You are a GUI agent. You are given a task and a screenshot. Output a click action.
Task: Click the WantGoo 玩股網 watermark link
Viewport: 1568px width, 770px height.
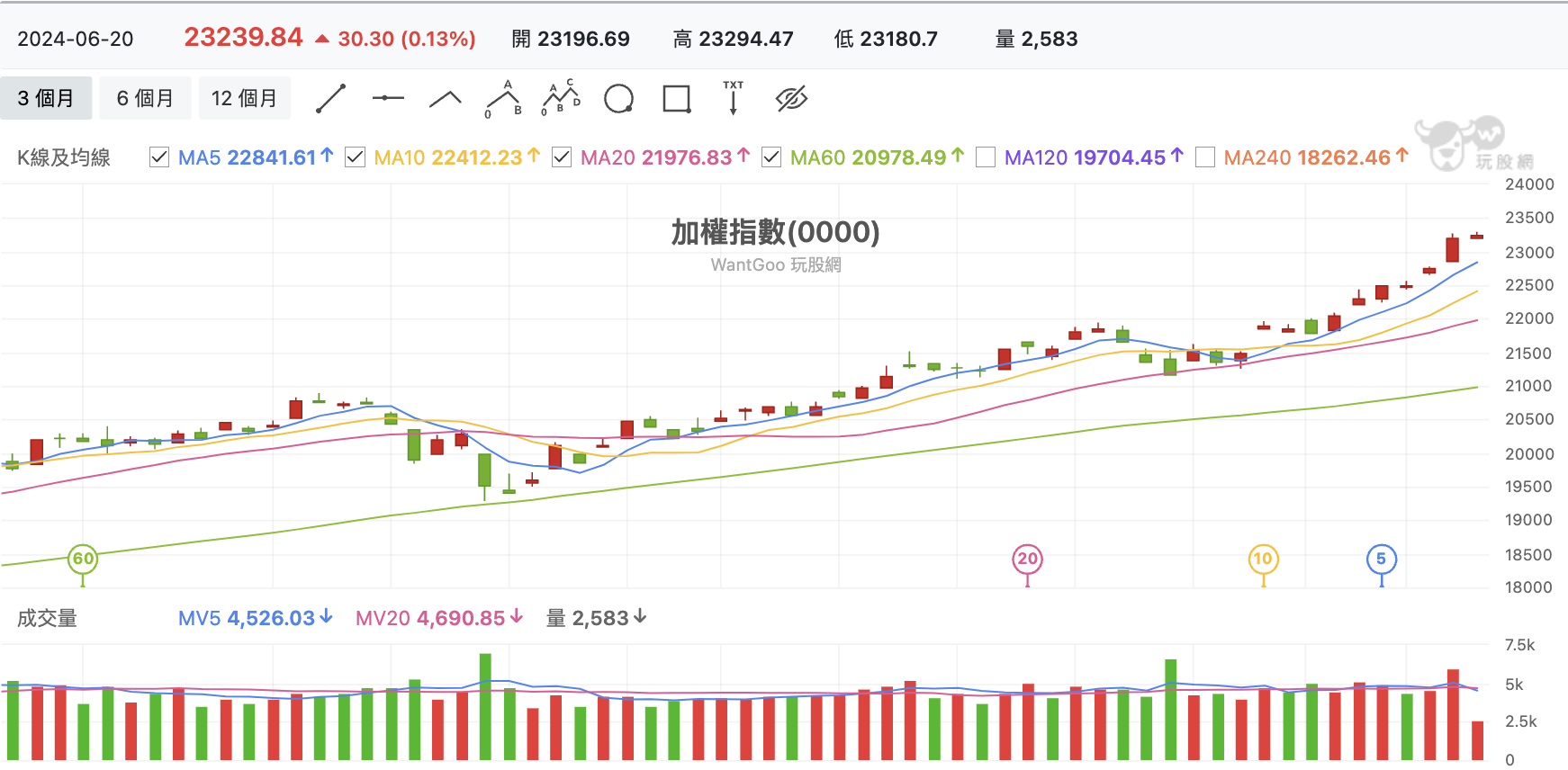(x=776, y=264)
